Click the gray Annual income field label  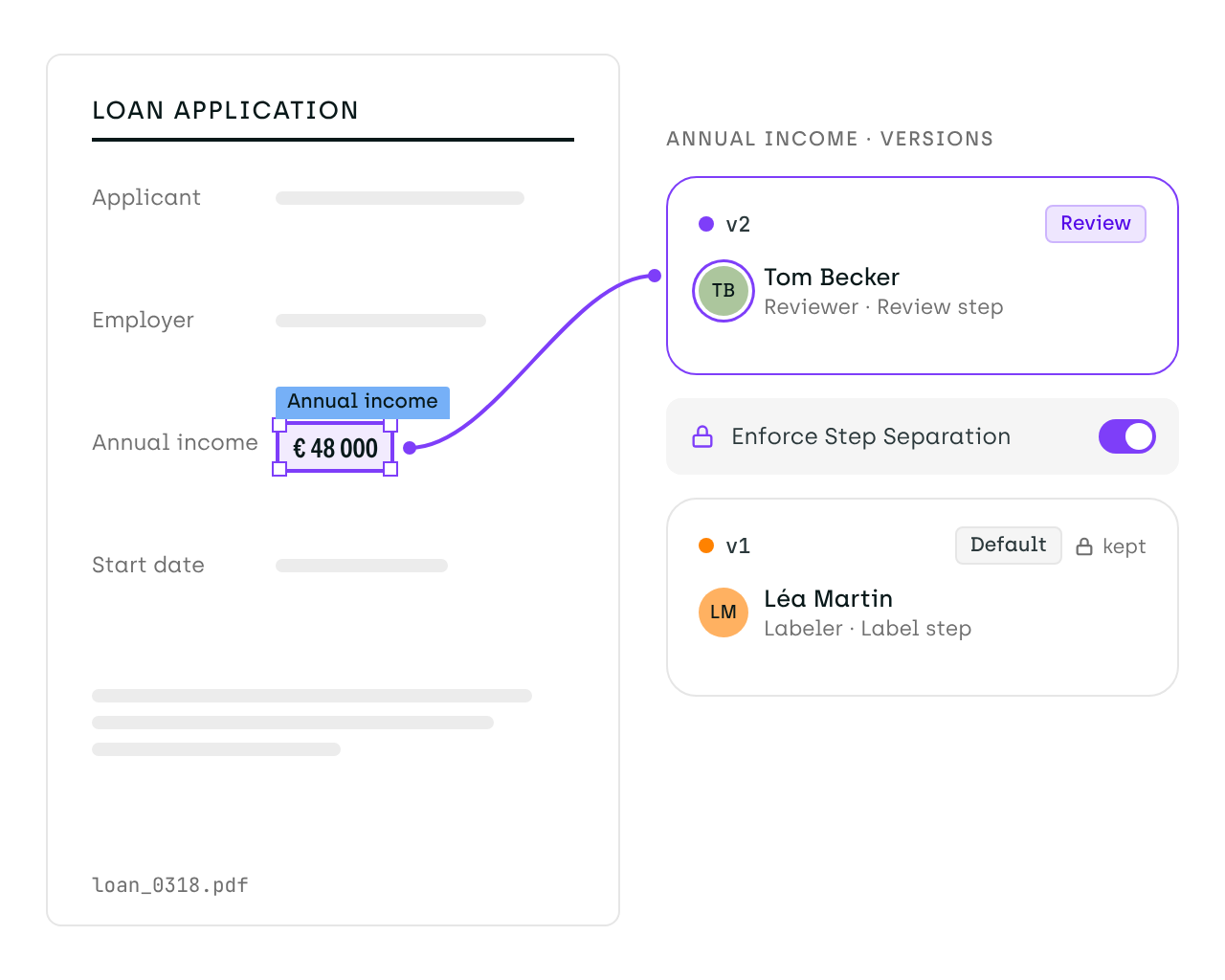point(175,443)
